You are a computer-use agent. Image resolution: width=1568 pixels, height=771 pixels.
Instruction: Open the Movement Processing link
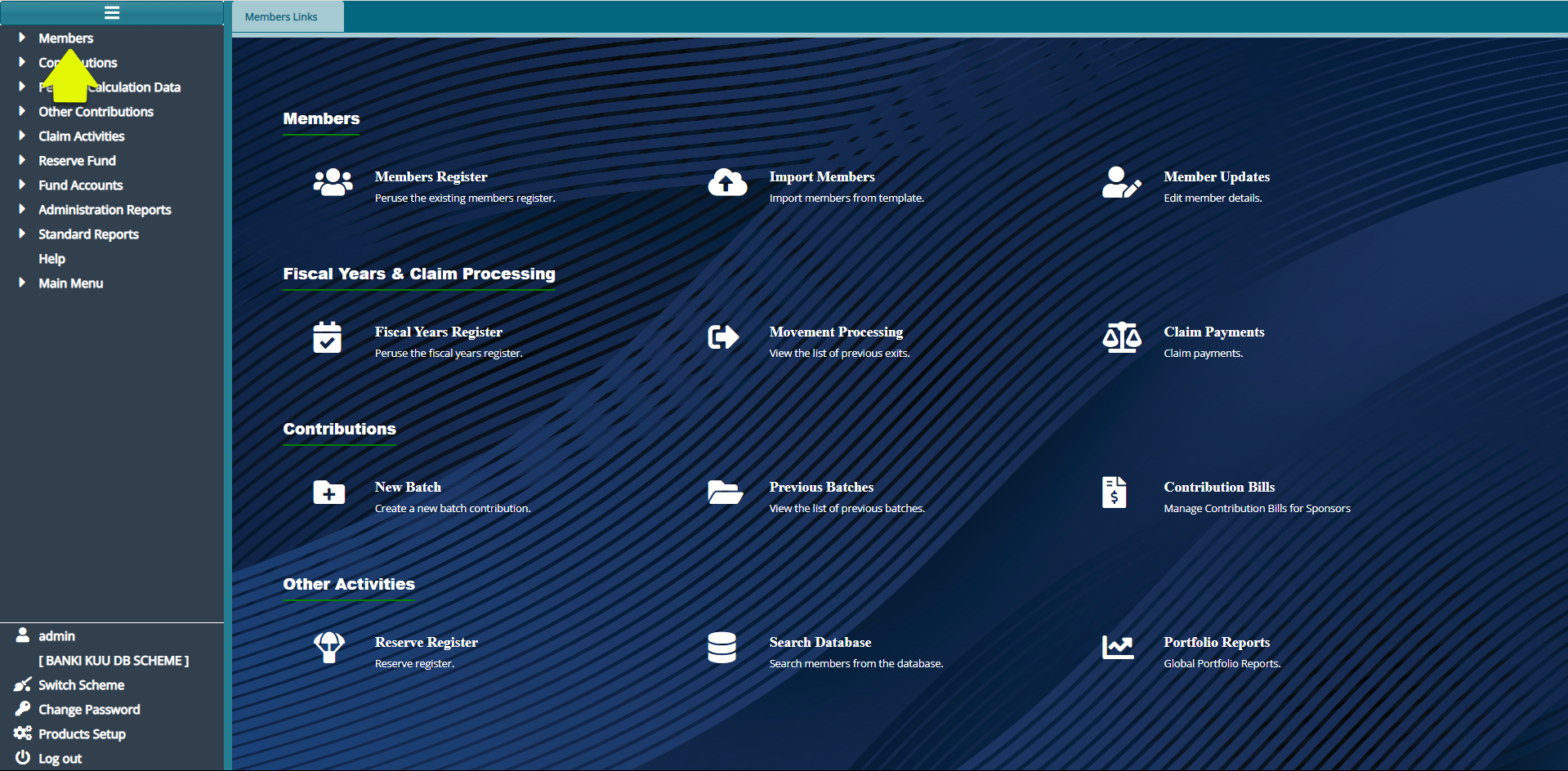click(835, 332)
